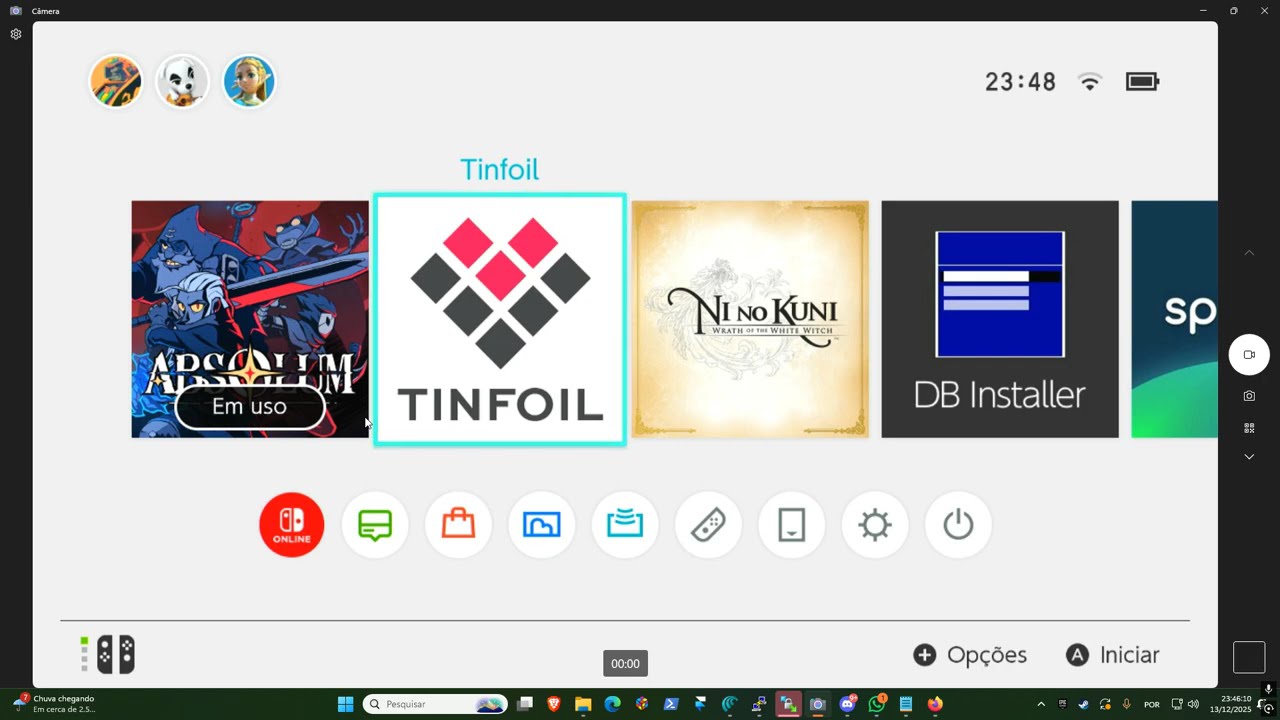Click the Steam tray icon

click(x=1084, y=704)
